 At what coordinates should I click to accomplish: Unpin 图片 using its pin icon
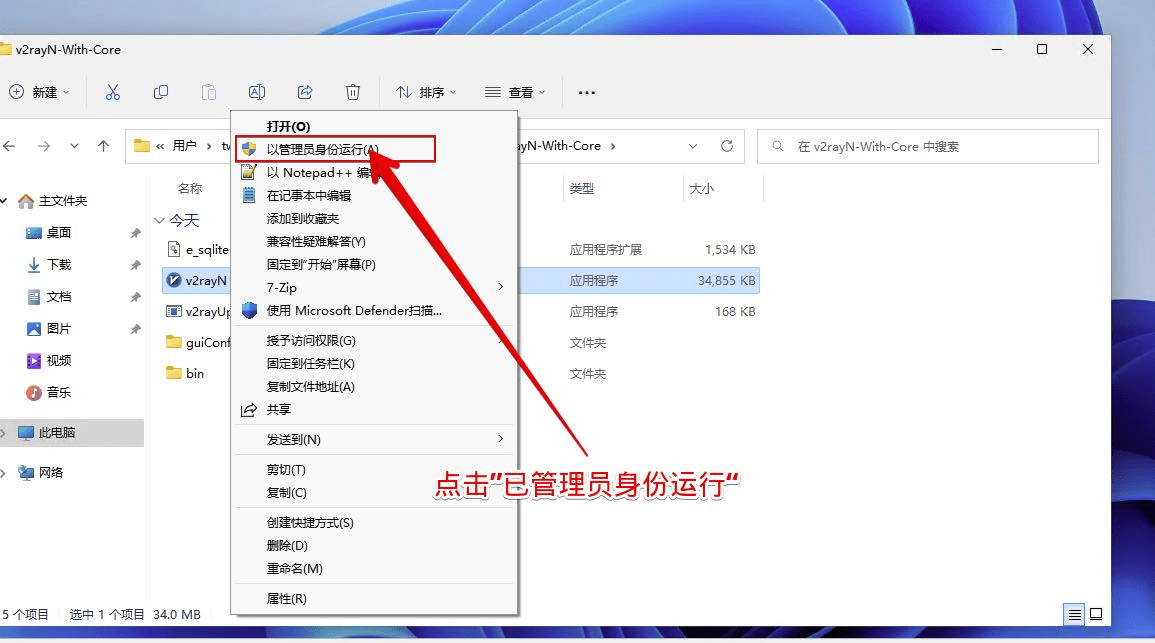(136, 328)
